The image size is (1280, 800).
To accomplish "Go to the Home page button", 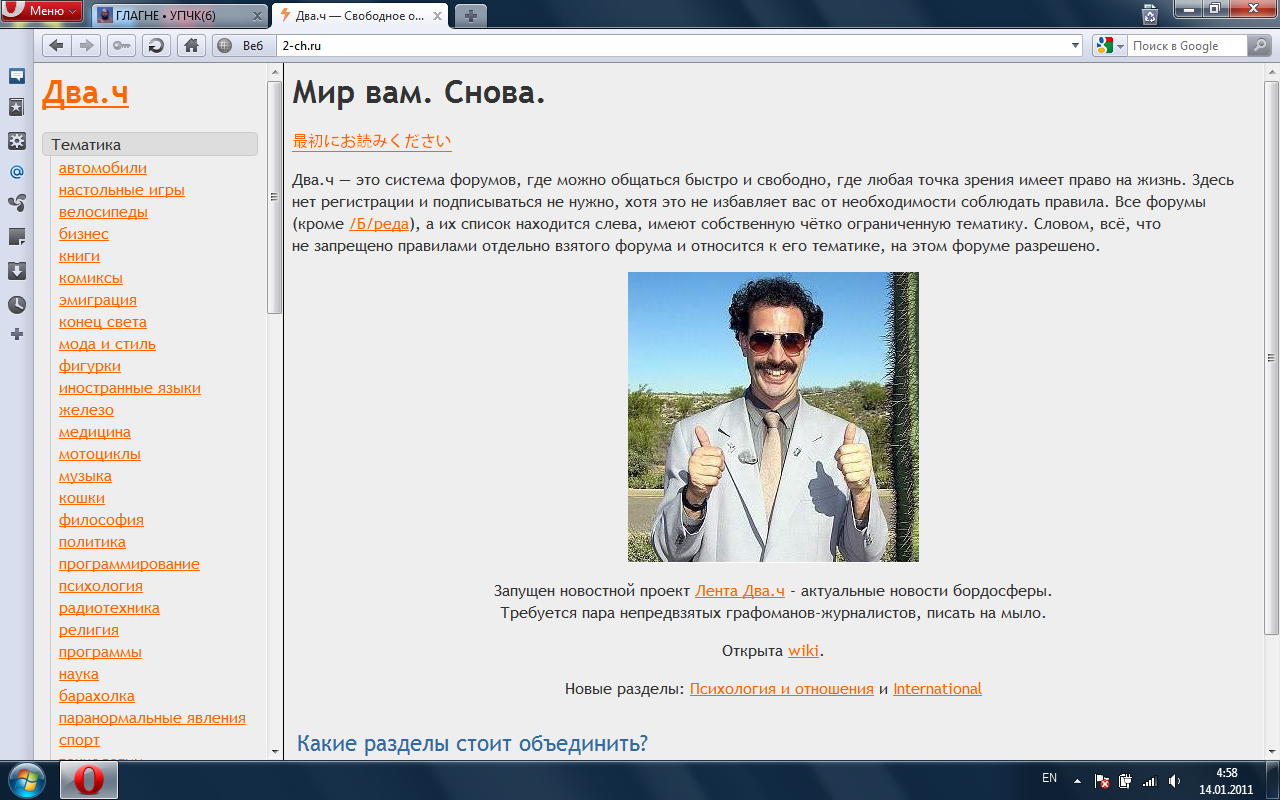I will click(191, 45).
